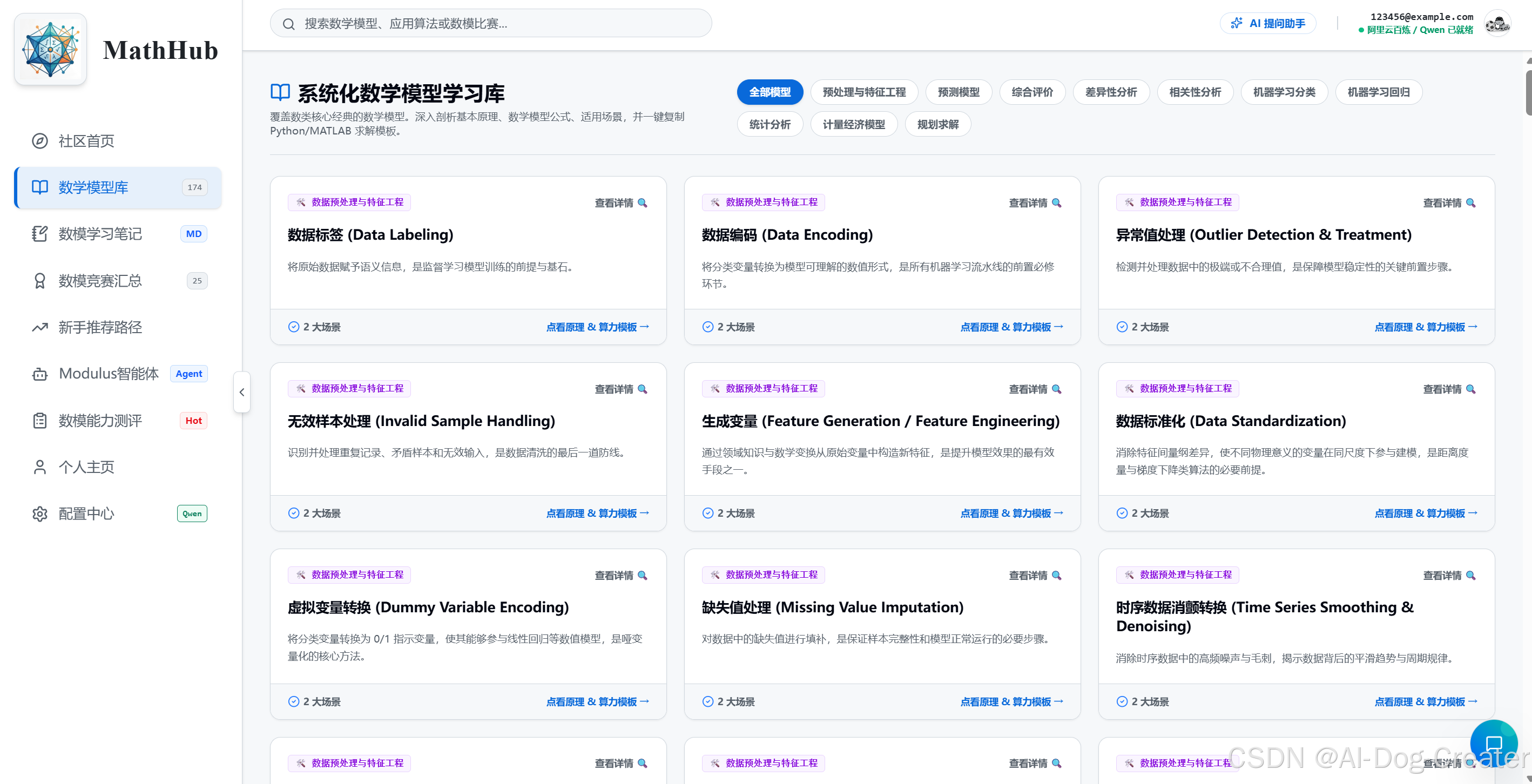This screenshot has height=784, width=1532.
Task: Click the 174 count badge on 数学模型库
Action: pos(194,187)
